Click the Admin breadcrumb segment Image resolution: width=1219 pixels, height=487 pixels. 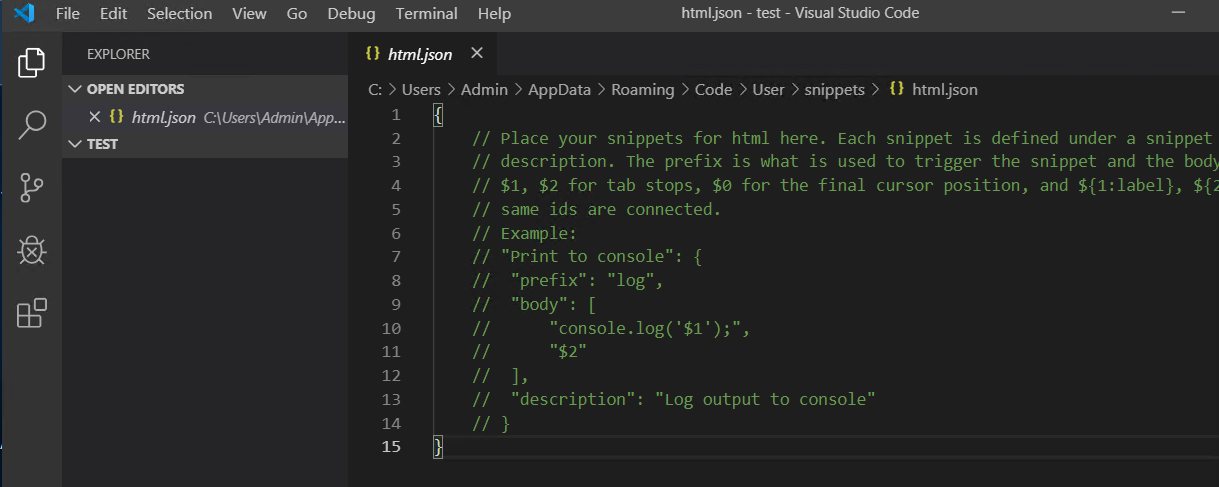click(x=484, y=89)
